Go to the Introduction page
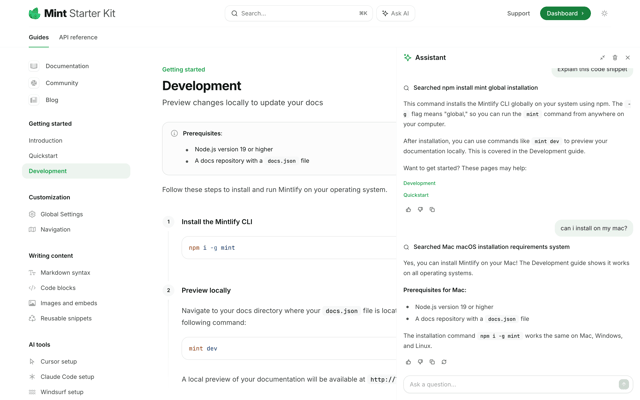This screenshot has height=400, width=640. [x=45, y=140]
